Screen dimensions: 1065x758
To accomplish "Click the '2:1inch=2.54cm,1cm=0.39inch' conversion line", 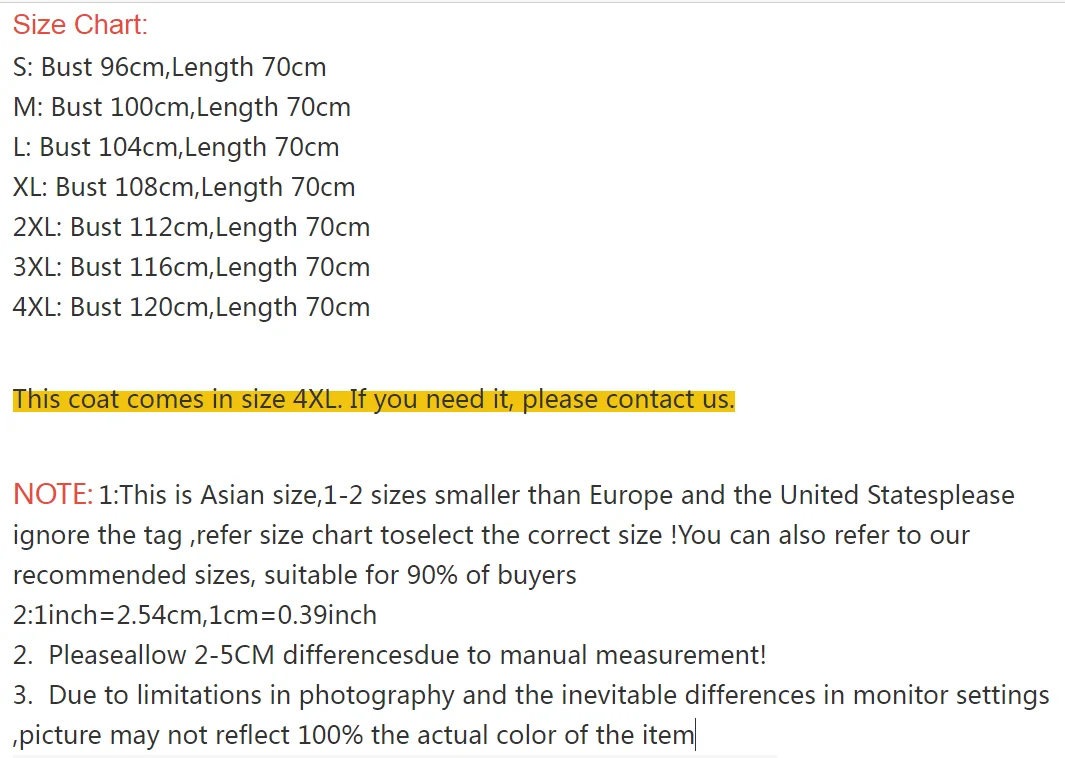I will pos(195,615).
